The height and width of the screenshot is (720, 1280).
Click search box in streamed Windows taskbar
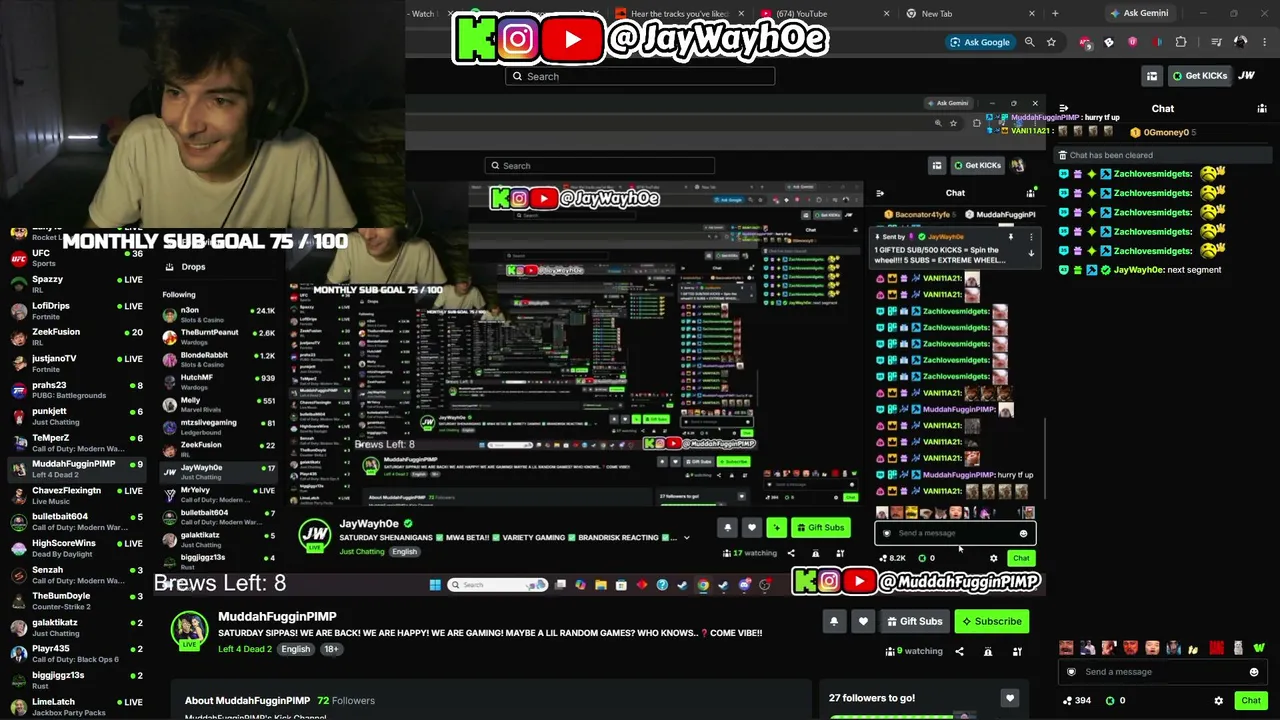[x=496, y=585]
